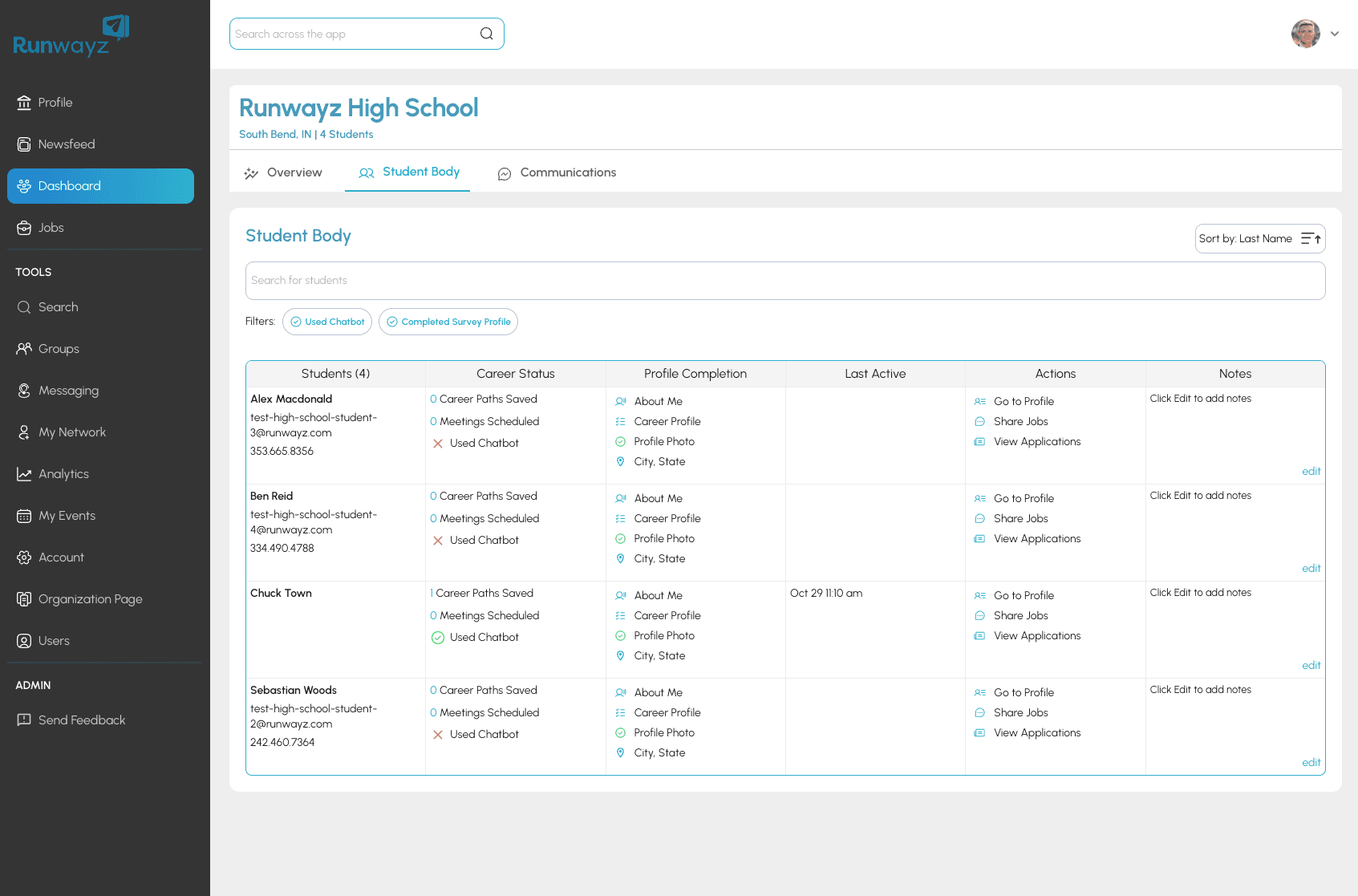Open the Sort by Last Name dropdown
Screen dimensions: 1358x896
coord(1246,239)
